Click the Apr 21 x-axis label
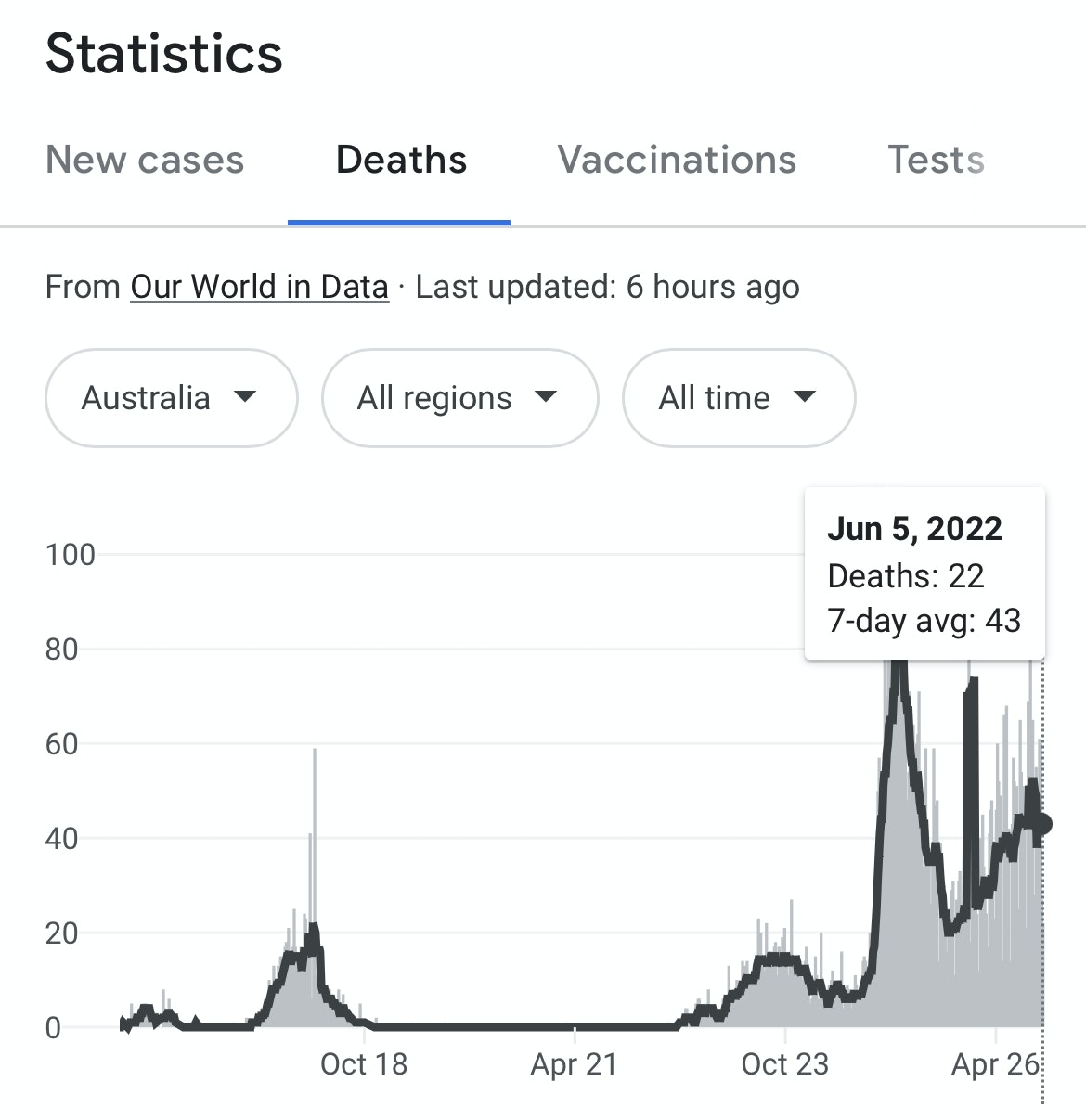Viewport: 1086px width, 1120px height. pyautogui.click(x=574, y=1064)
